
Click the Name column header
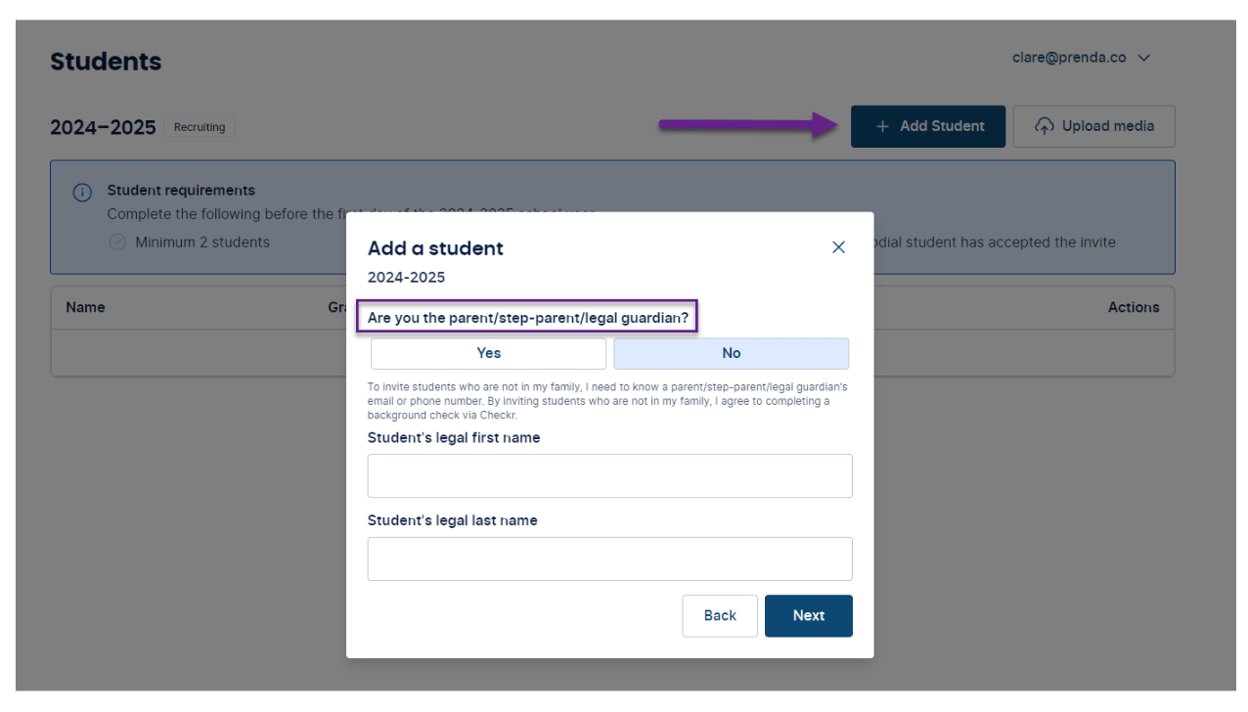pyautogui.click(x=85, y=307)
